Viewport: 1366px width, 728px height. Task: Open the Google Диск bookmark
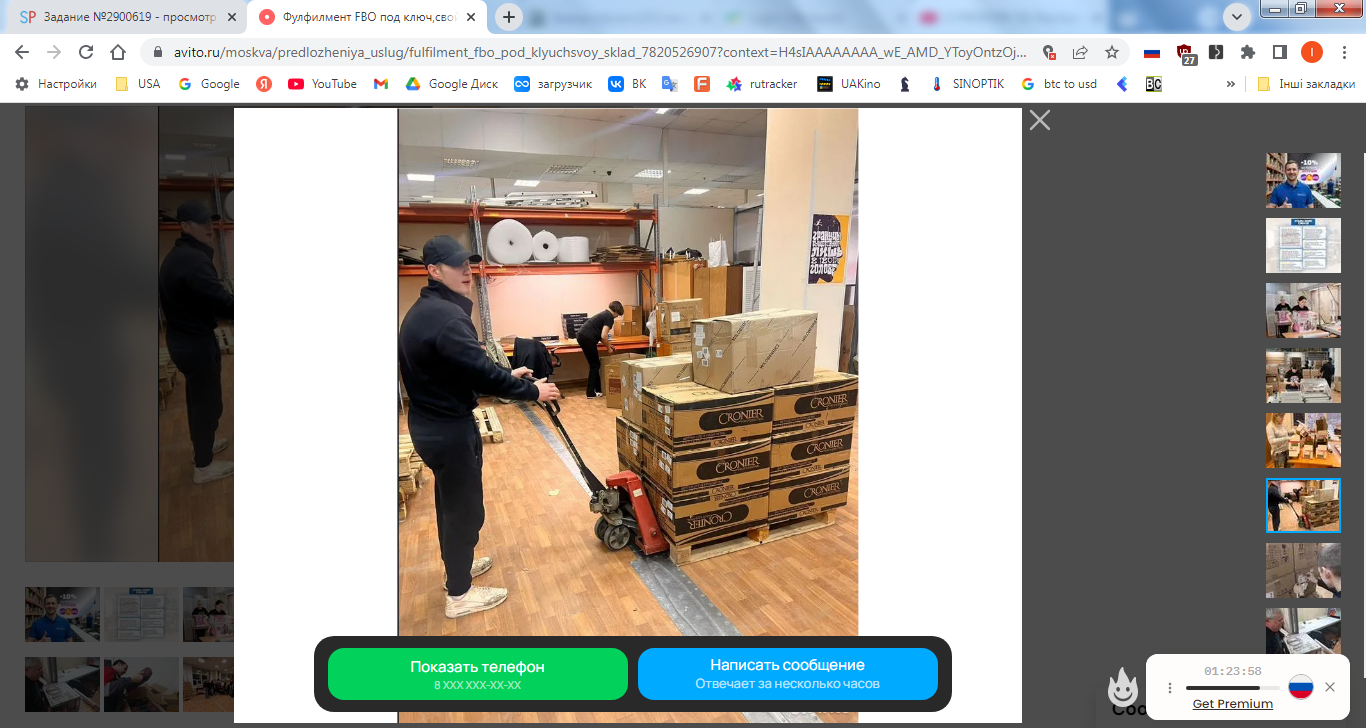(452, 84)
